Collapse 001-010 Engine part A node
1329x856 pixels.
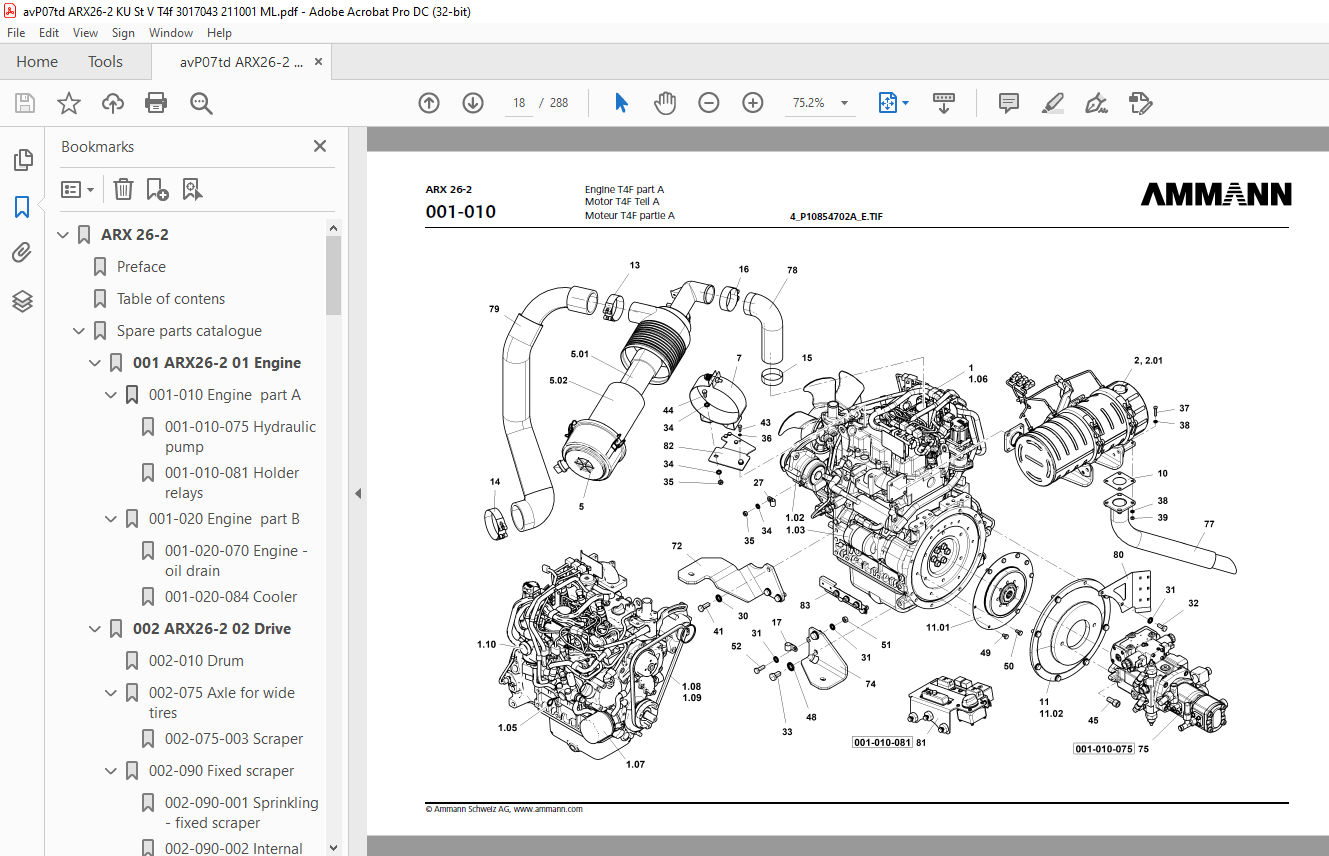coord(111,395)
